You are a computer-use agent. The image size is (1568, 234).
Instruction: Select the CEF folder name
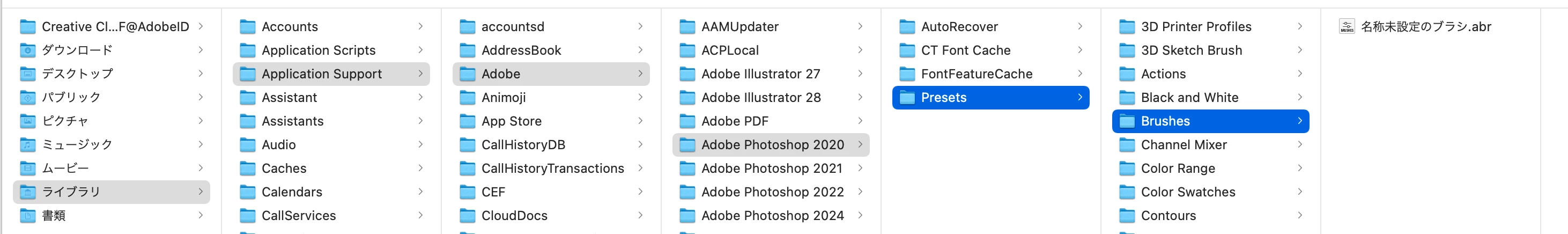point(493,192)
